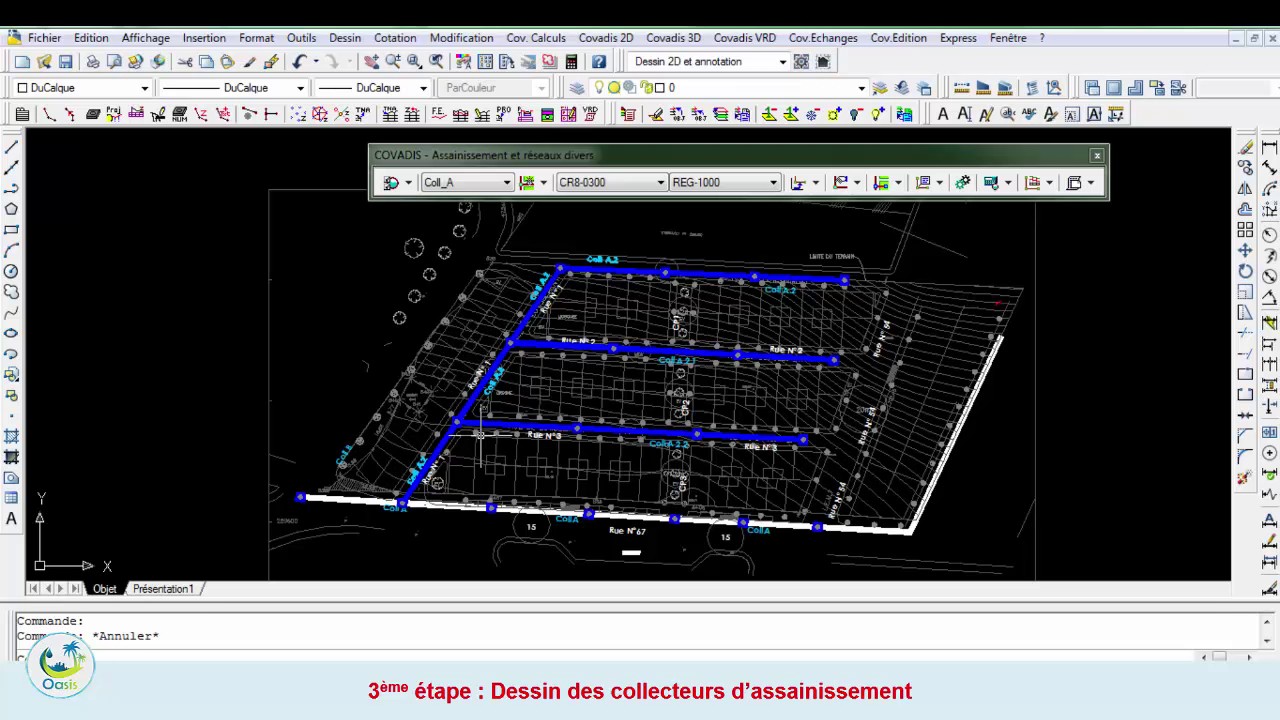
Task: Click the Open file icon
Action: tap(44, 62)
